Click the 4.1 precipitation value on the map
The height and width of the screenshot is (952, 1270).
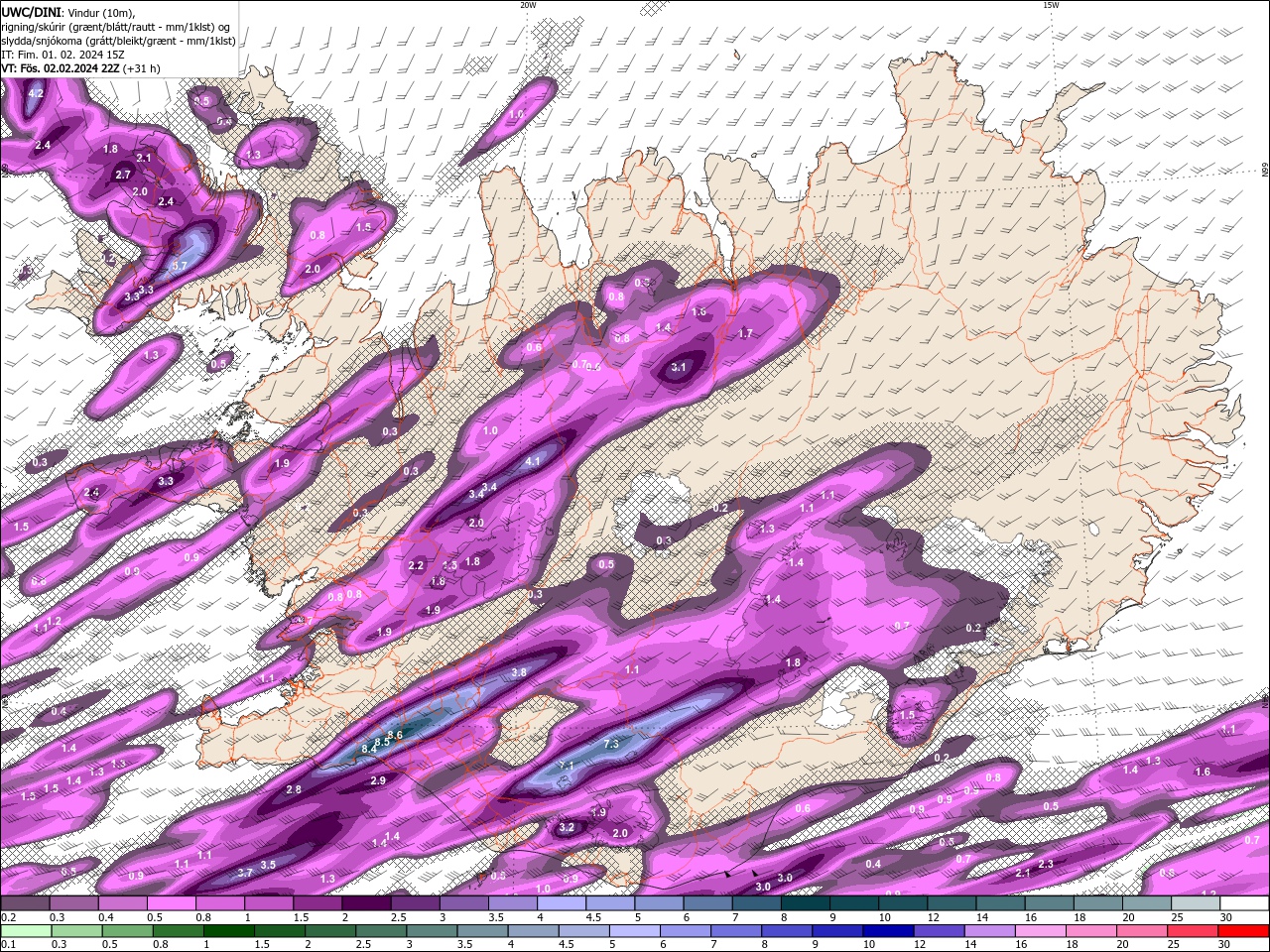(x=533, y=461)
